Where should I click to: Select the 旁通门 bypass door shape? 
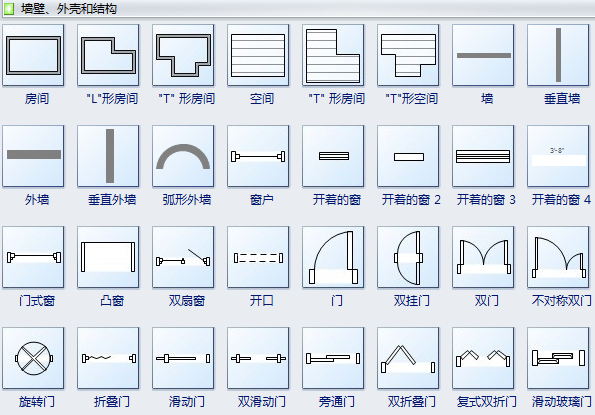click(333, 358)
